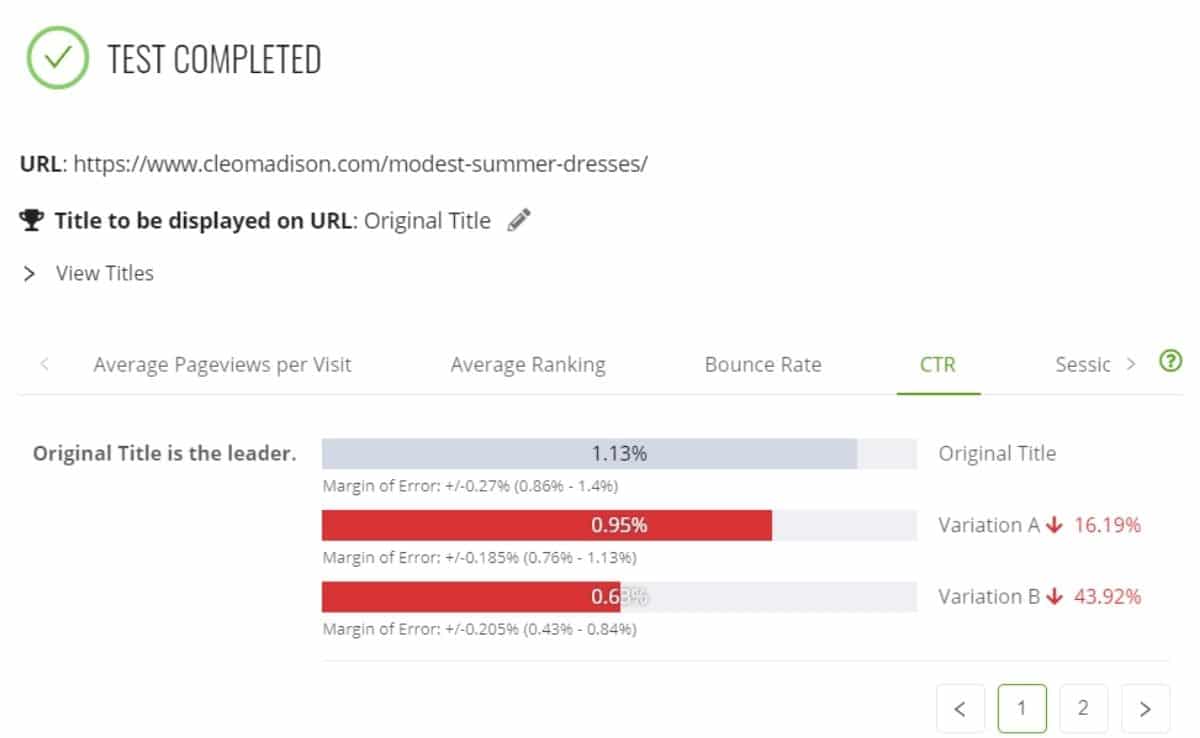This screenshot has height=738, width=1200.
Task: Click the red down arrow beside Variation A
Action: tap(1054, 525)
